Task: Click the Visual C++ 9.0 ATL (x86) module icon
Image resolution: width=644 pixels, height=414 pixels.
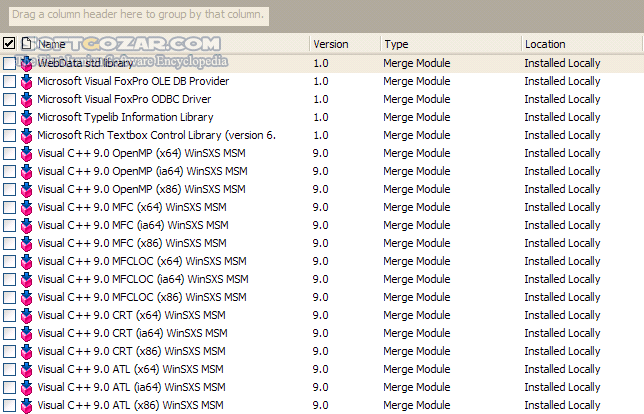Action: coord(27,405)
